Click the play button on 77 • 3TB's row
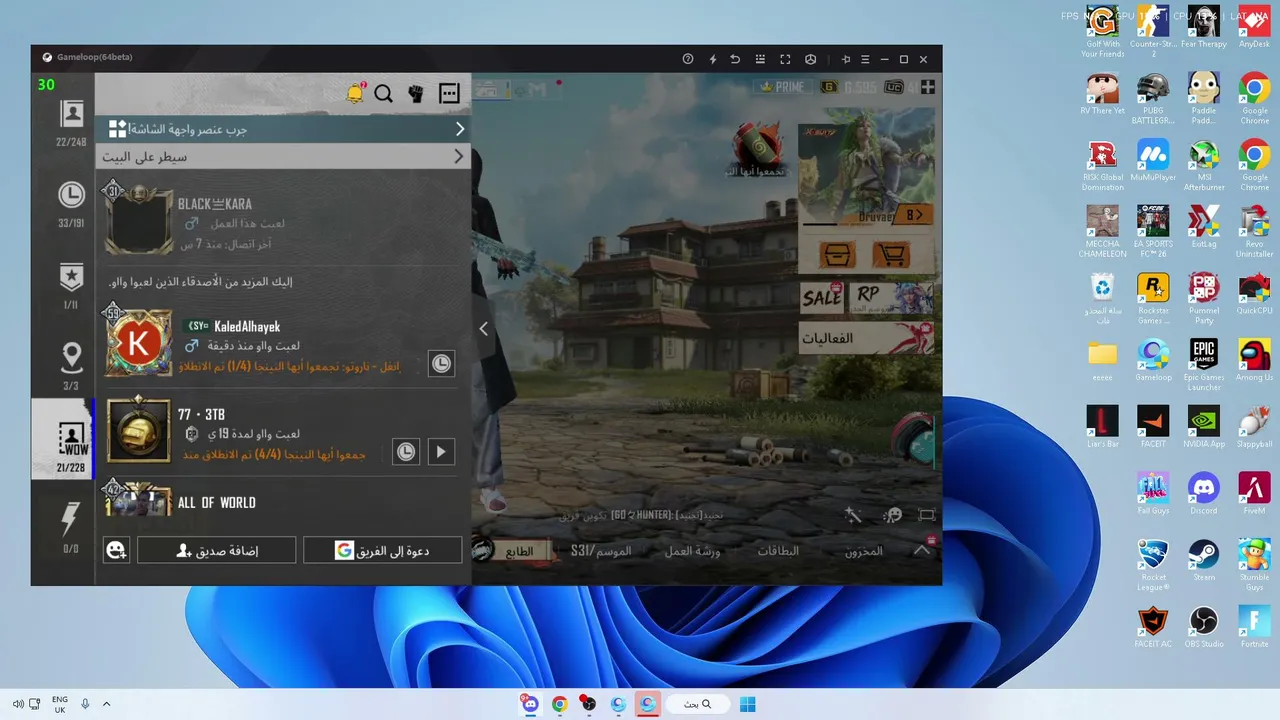1280x720 pixels. coord(441,452)
